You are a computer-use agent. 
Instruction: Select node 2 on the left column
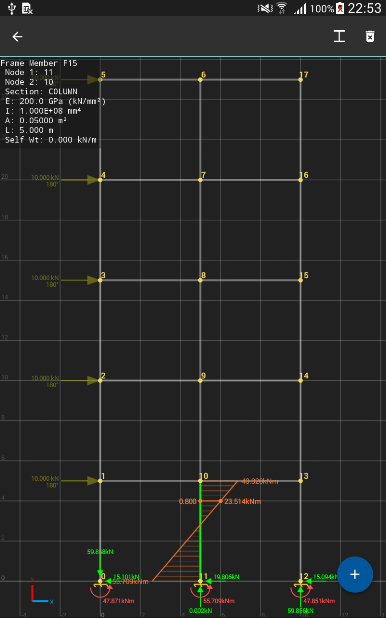(x=100, y=380)
